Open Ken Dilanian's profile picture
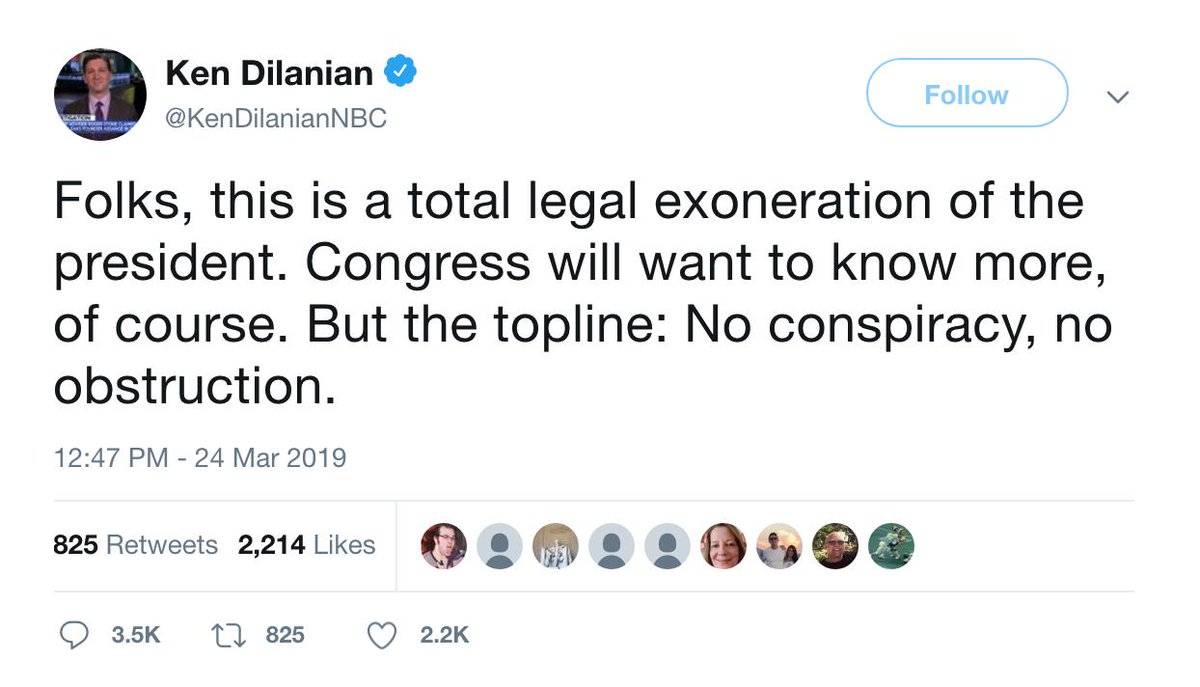 [100, 94]
